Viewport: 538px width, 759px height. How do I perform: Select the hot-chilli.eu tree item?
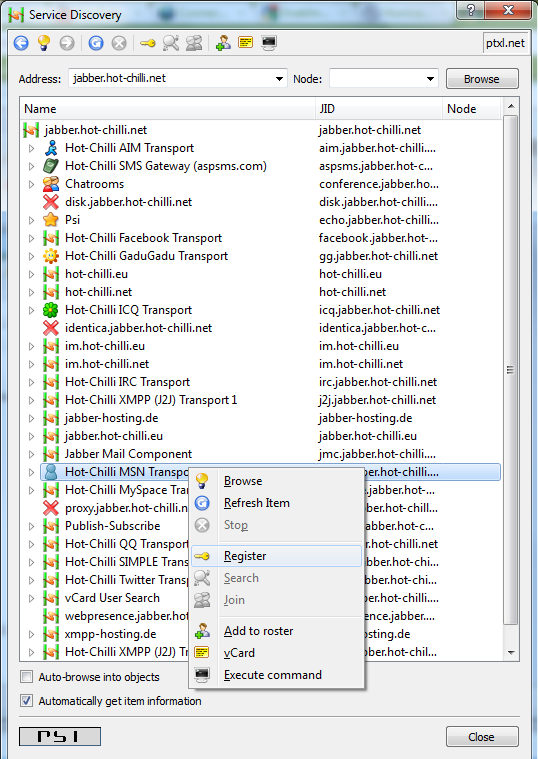[96, 274]
